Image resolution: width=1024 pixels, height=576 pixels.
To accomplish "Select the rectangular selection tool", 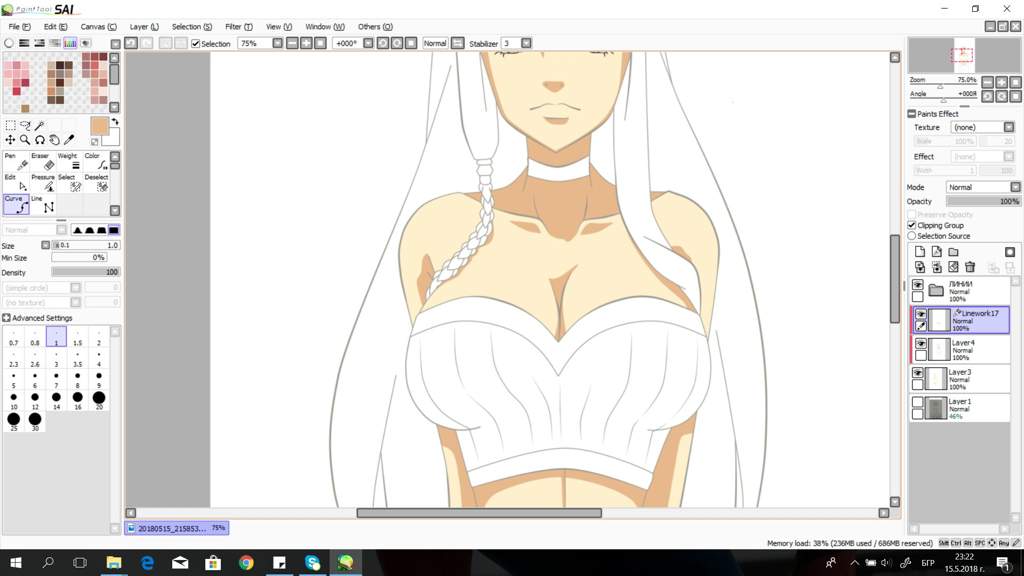I will (x=10, y=125).
